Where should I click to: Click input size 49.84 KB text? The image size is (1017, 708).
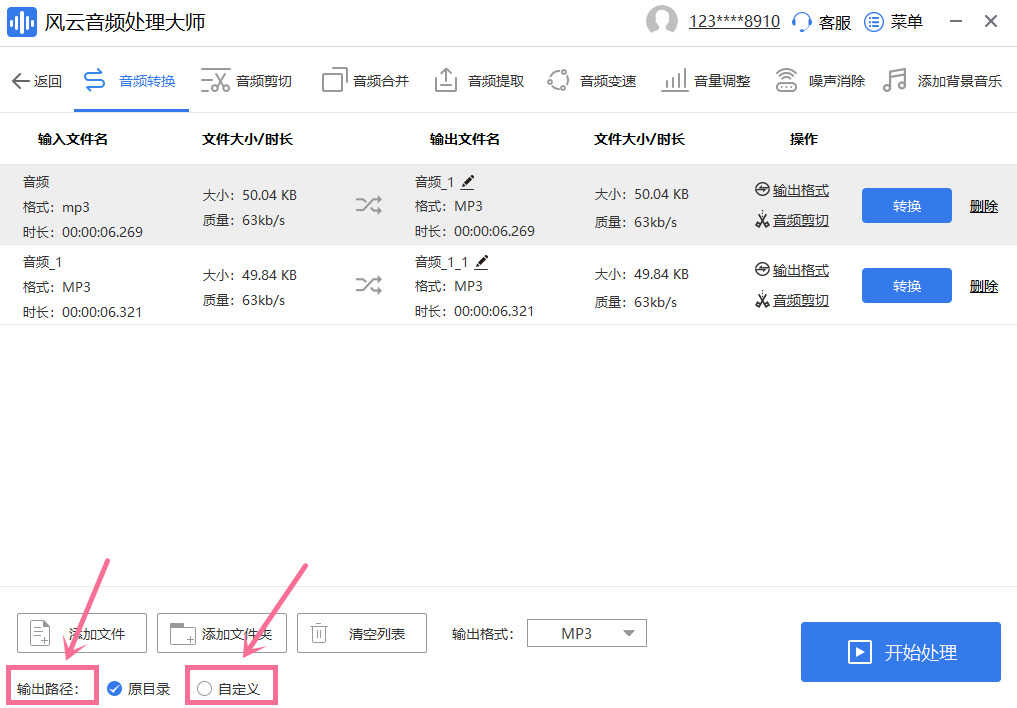(269, 275)
